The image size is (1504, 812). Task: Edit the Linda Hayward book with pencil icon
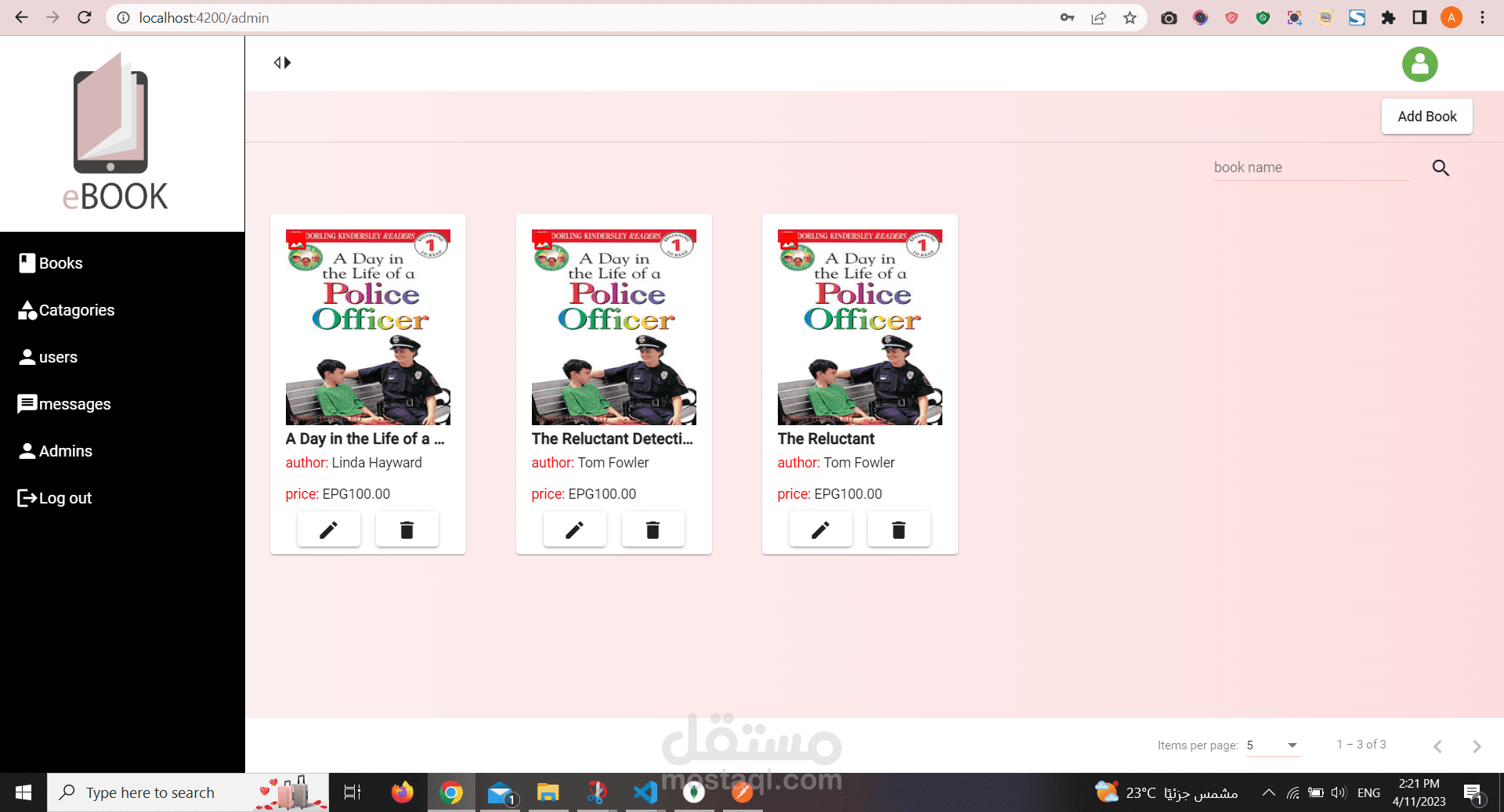[329, 530]
